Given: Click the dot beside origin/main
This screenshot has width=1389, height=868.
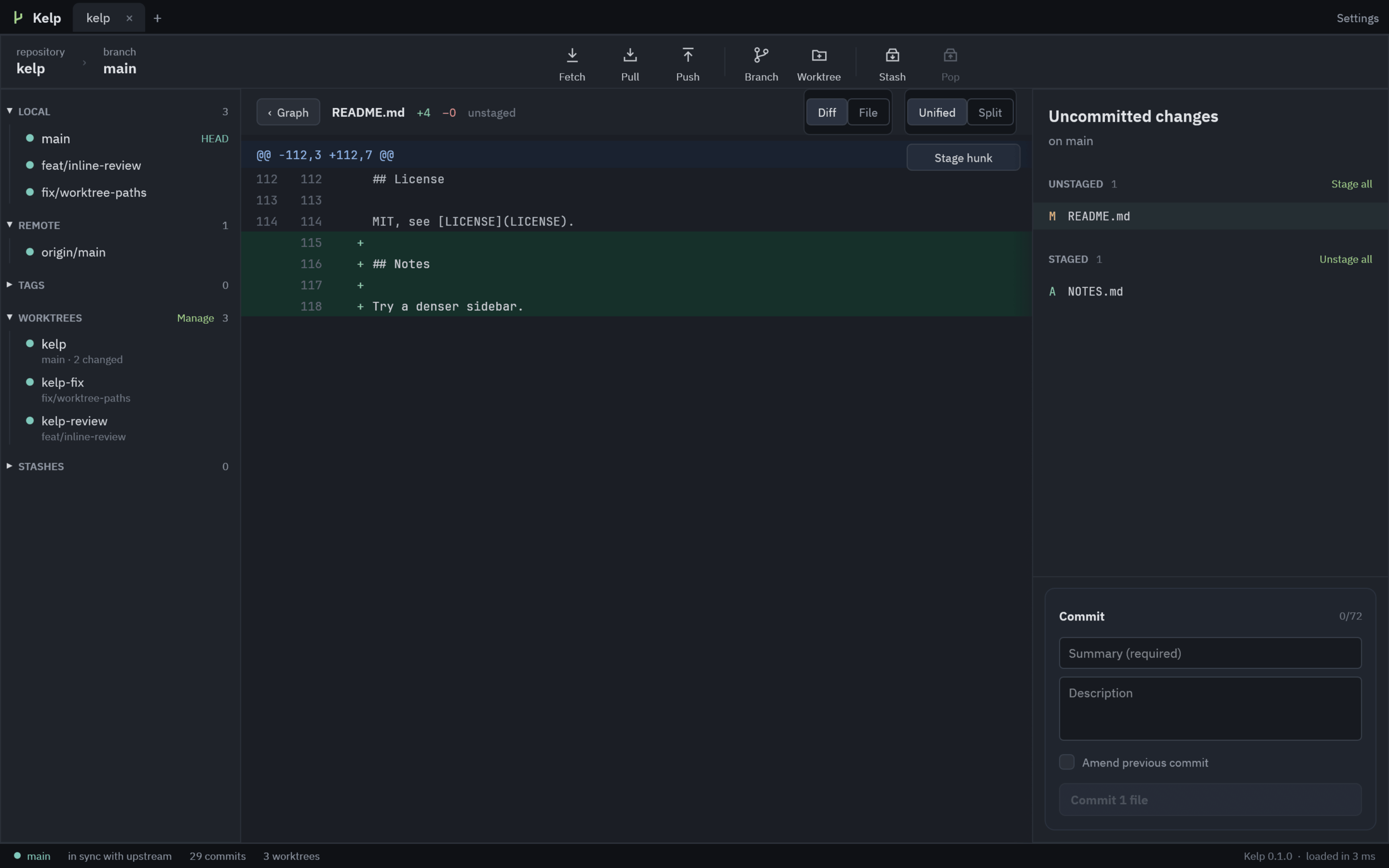Looking at the screenshot, I should click(30, 251).
